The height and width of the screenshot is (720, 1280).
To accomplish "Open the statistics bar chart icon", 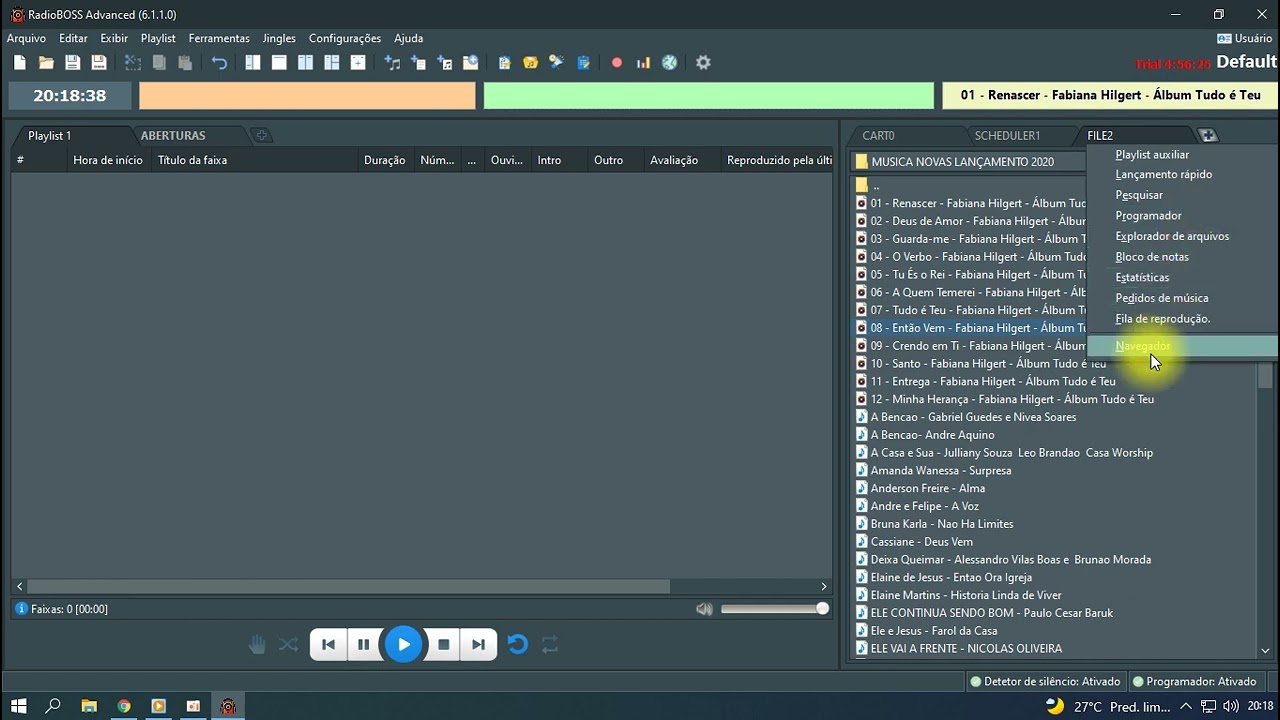I will [x=644, y=62].
